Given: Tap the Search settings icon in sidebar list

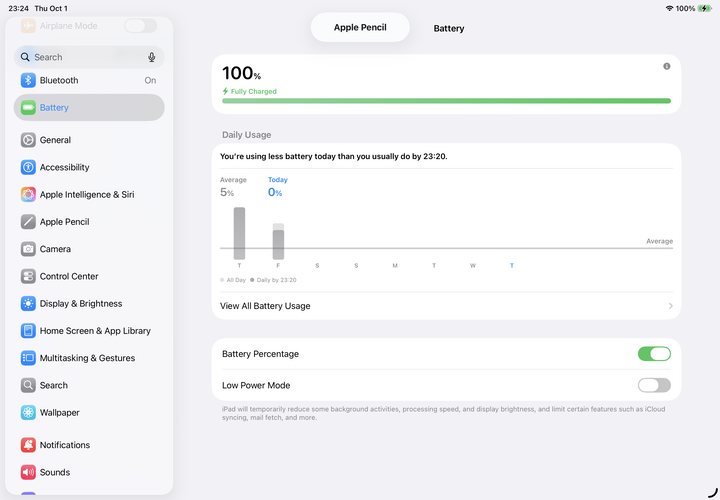Looking at the screenshot, I should [x=28, y=385].
